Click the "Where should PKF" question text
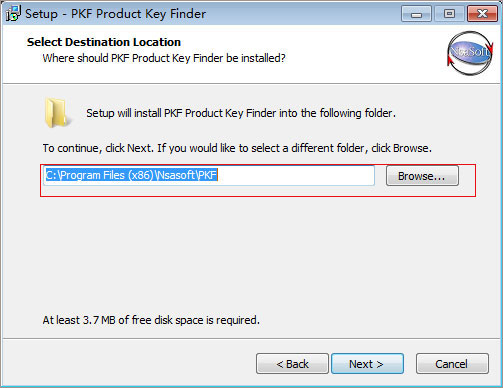This screenshot has height=388, width=503. coord(164,58)
